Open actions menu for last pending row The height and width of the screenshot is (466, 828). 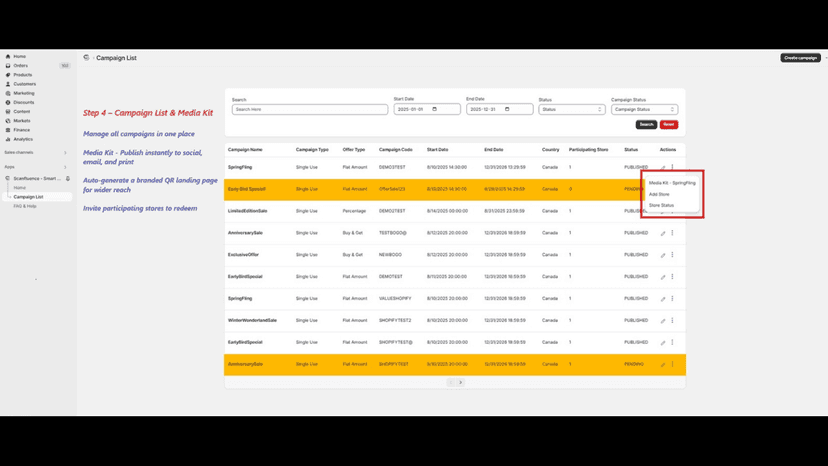(672, 364)
